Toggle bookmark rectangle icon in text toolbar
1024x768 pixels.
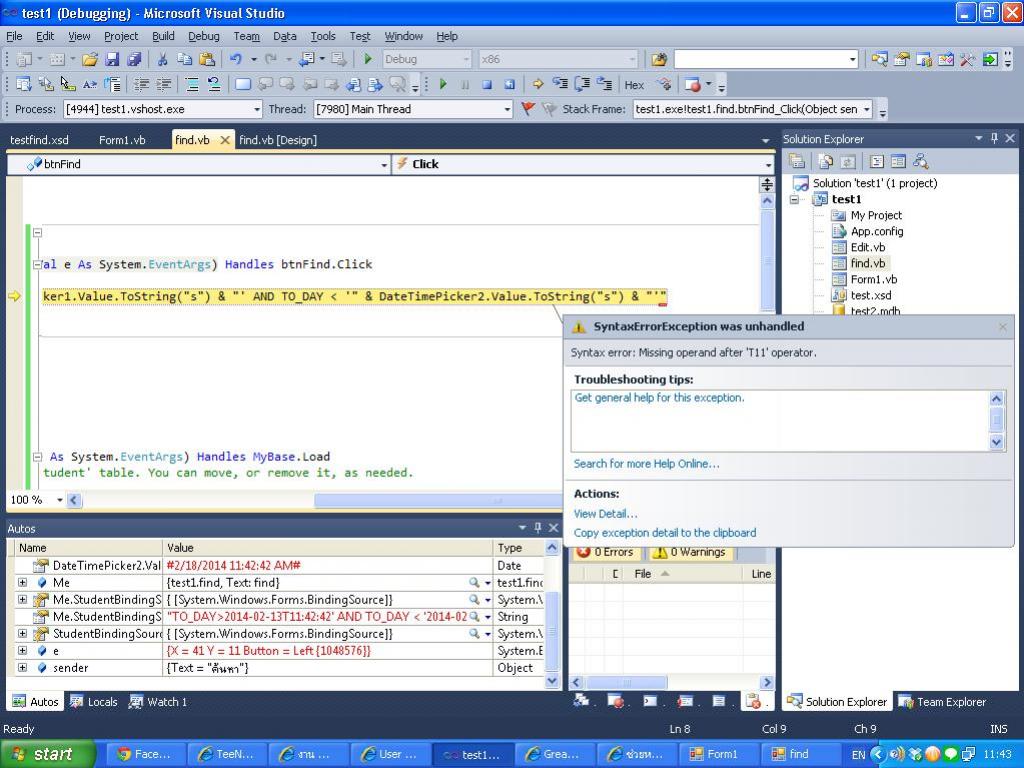click(x=242, y=84)
